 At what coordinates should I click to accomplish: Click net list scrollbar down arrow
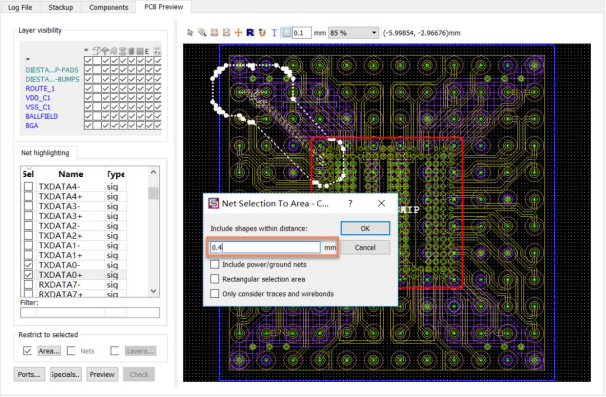(x=153, y=291)
